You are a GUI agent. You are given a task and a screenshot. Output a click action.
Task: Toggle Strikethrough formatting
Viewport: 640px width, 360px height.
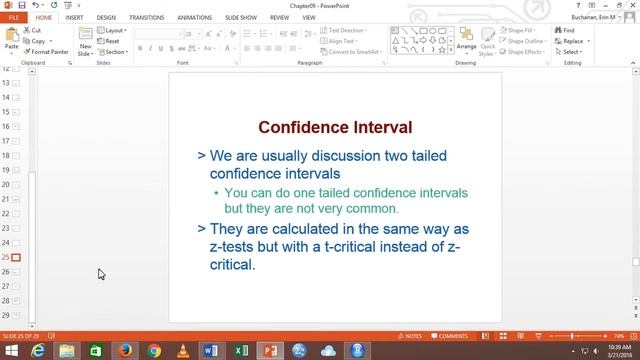182,49
